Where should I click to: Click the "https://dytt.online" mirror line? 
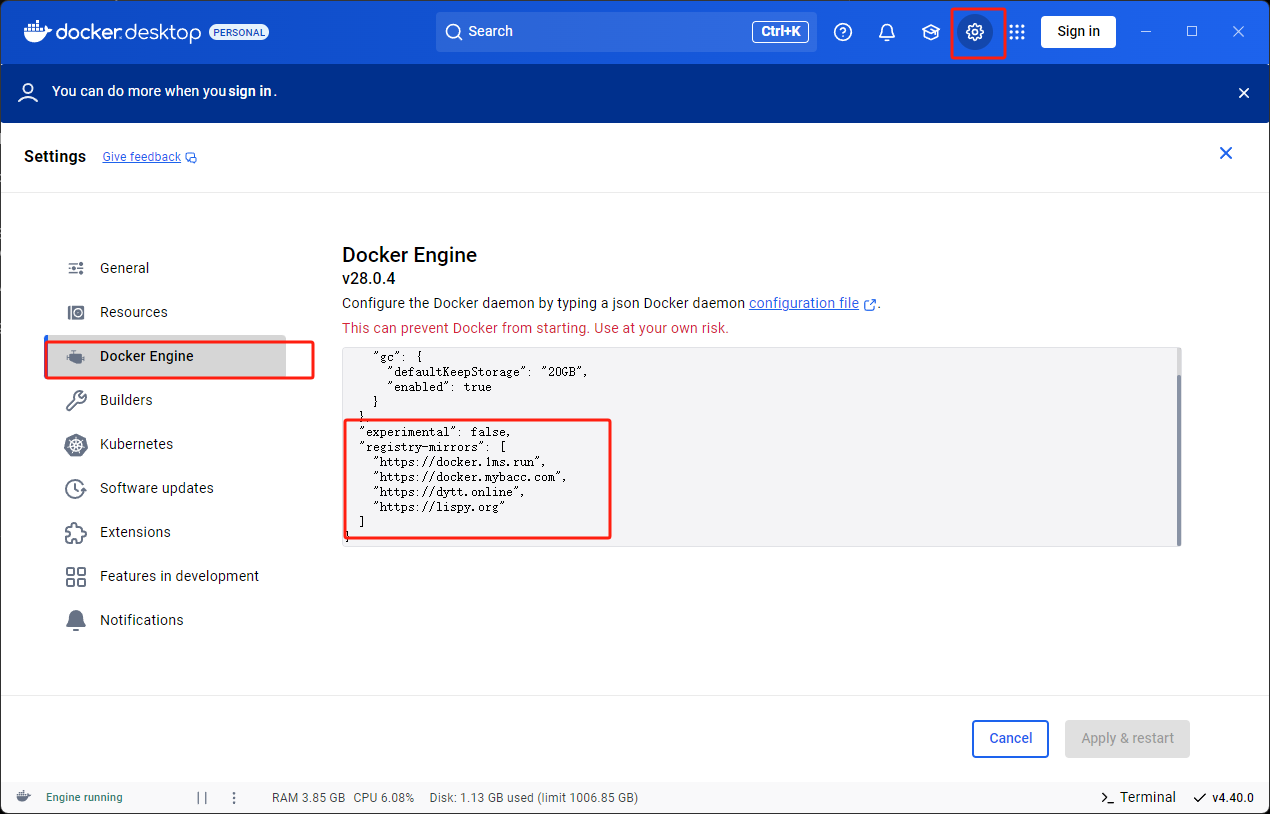(x=448, y=492)
